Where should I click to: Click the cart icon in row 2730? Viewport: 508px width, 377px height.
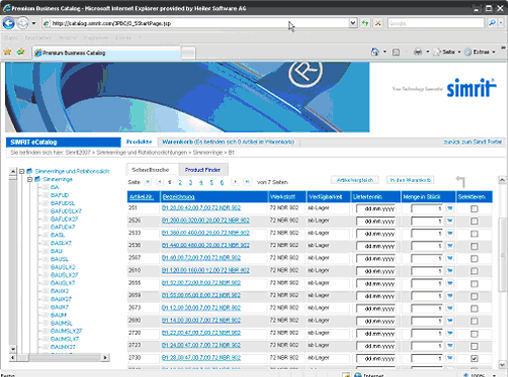click(450, 358)
